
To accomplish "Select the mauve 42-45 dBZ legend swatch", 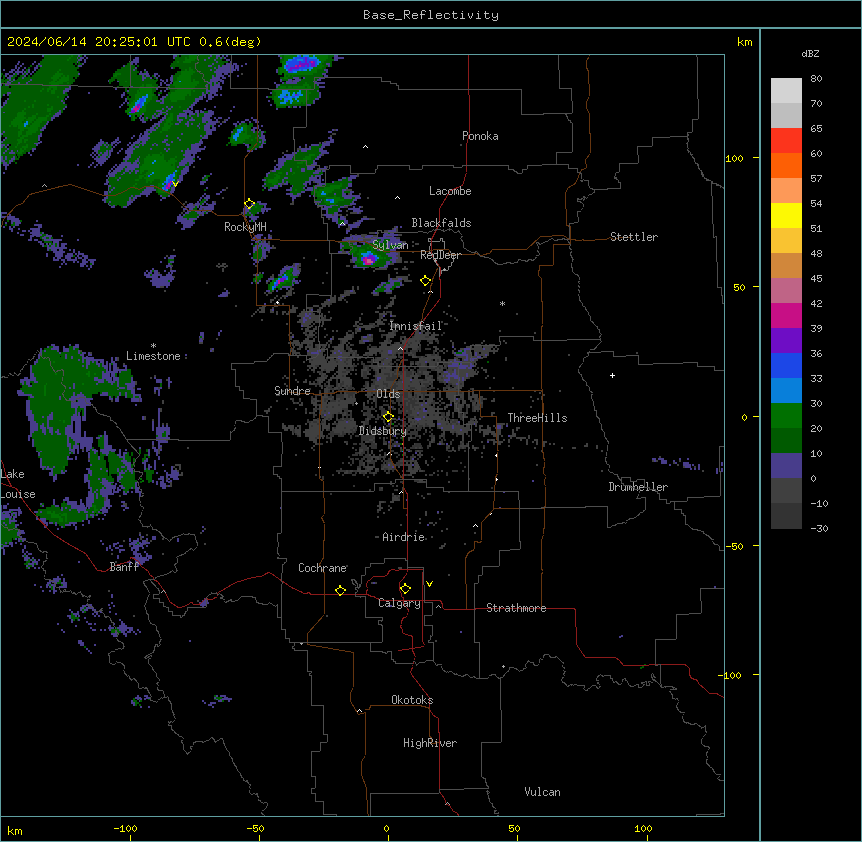I will [x=786, y=291].
